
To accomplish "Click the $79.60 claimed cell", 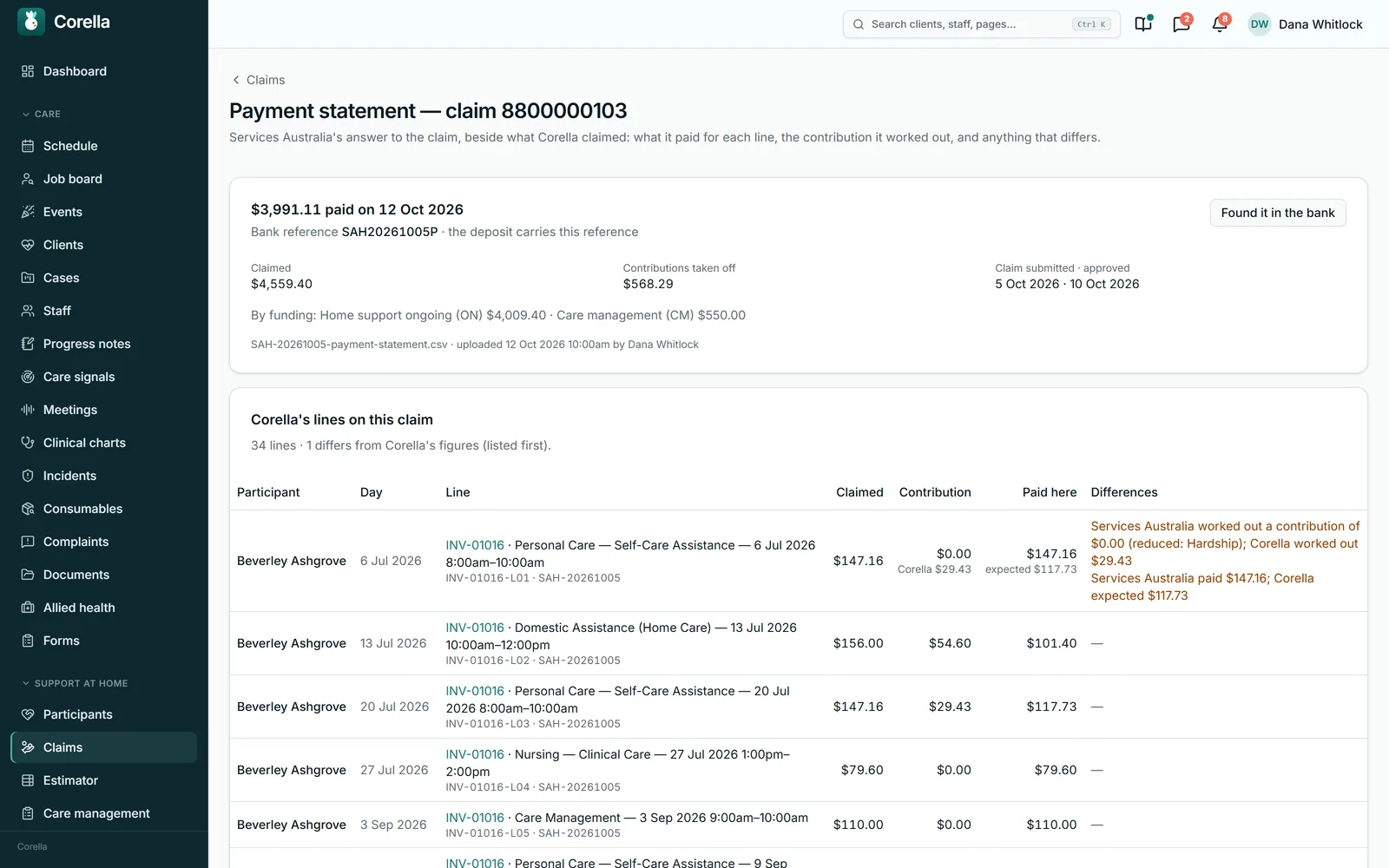I will [862, 770].
